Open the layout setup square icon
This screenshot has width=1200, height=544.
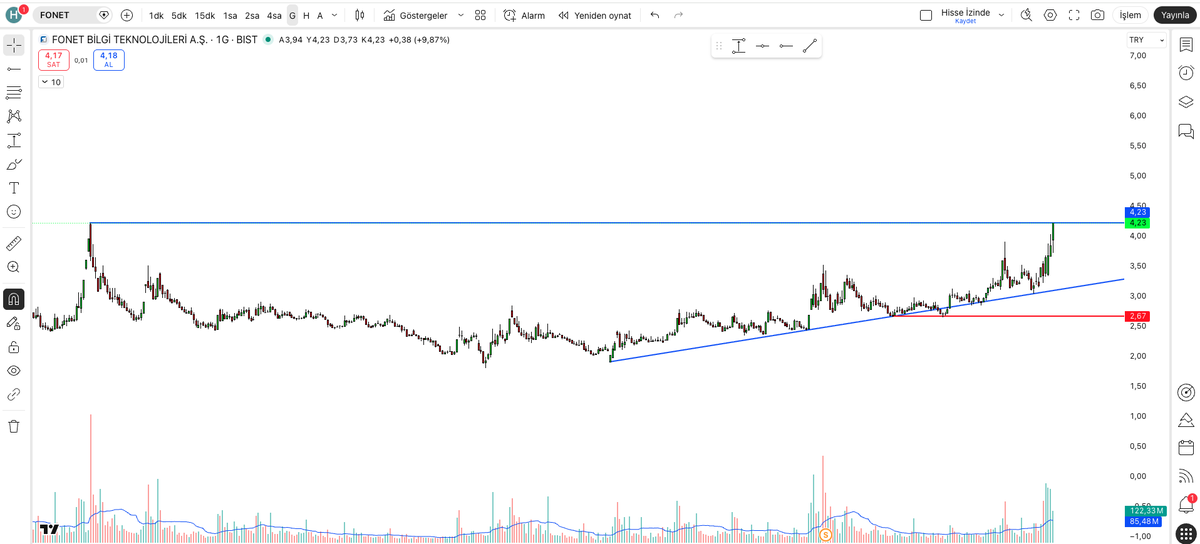pyautogui.click(x=925, y=15)
